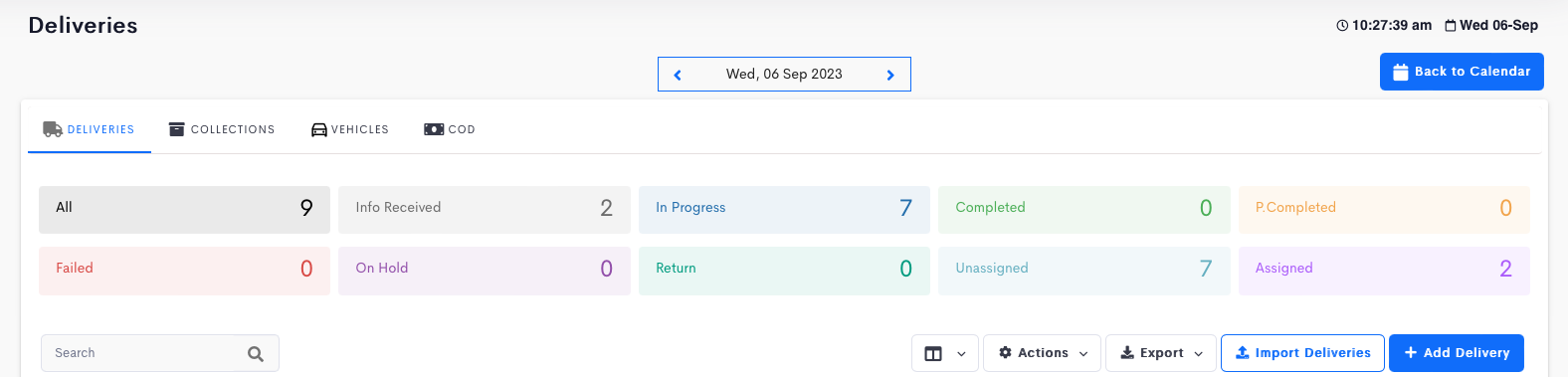
Task: Click Import Deliveries button
Action: coord(1302,353)
